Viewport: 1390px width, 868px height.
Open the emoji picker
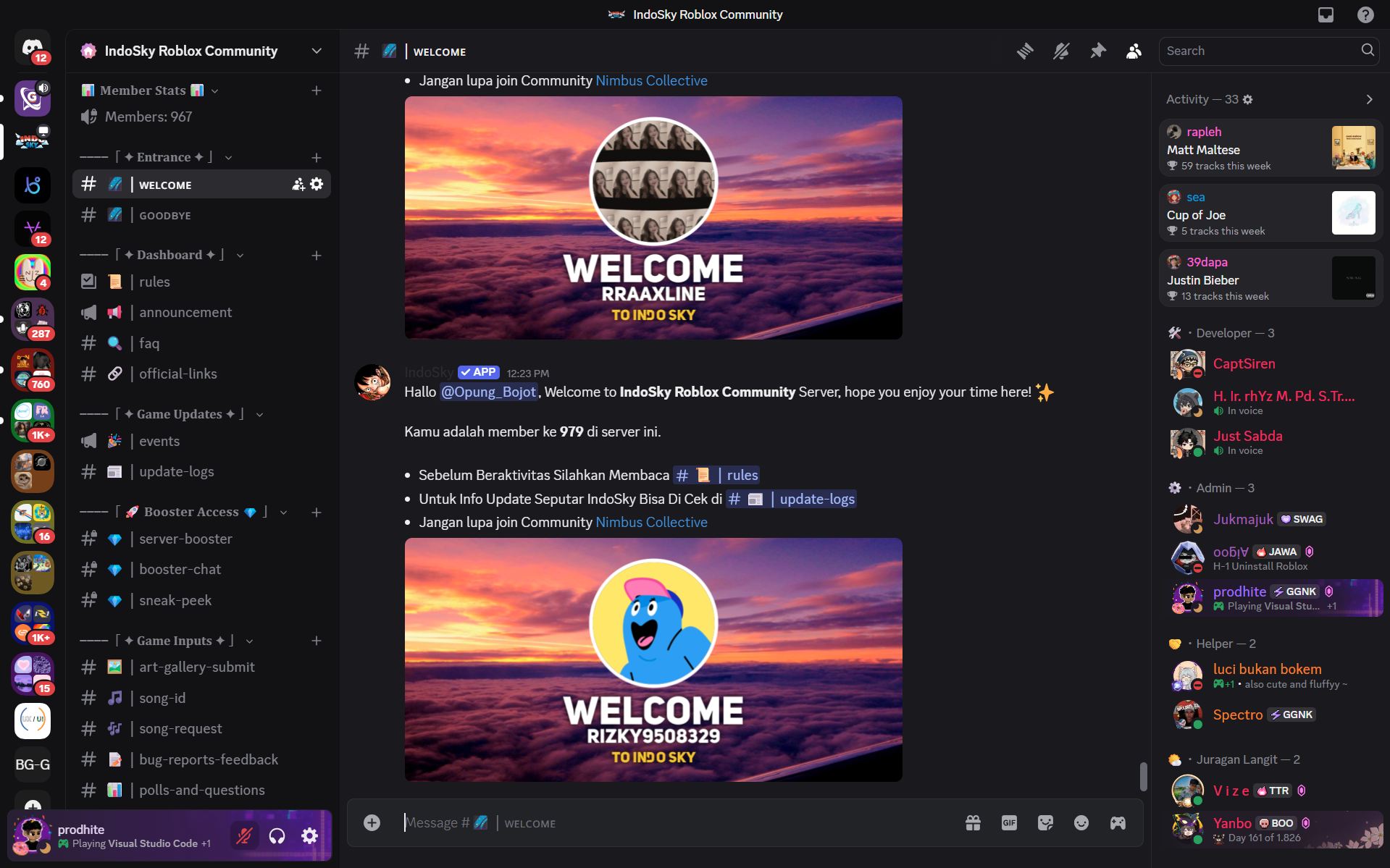coord(1081,823)
